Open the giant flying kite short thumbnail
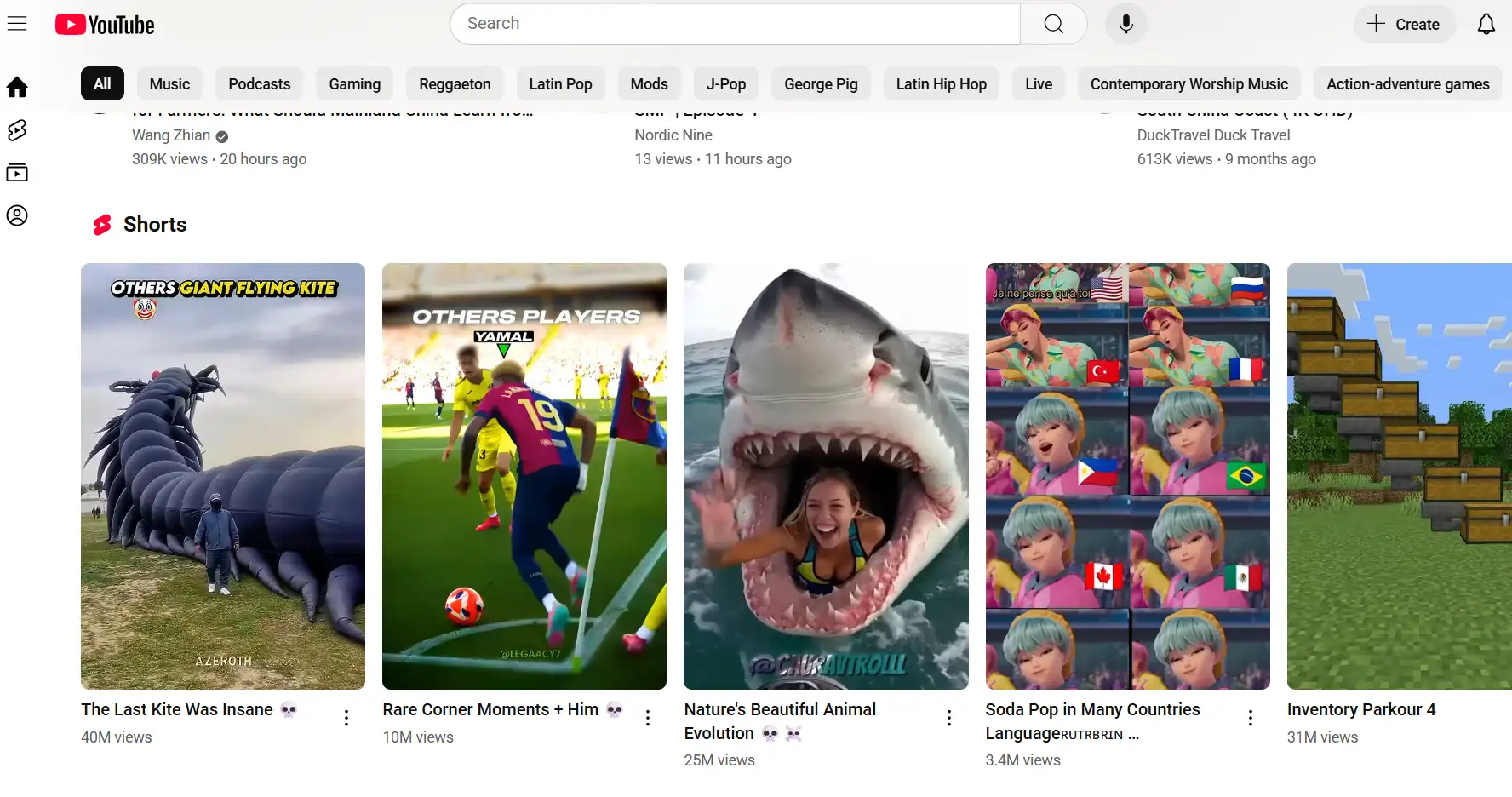Screen dimensions: 1512x797 point(223,476)
